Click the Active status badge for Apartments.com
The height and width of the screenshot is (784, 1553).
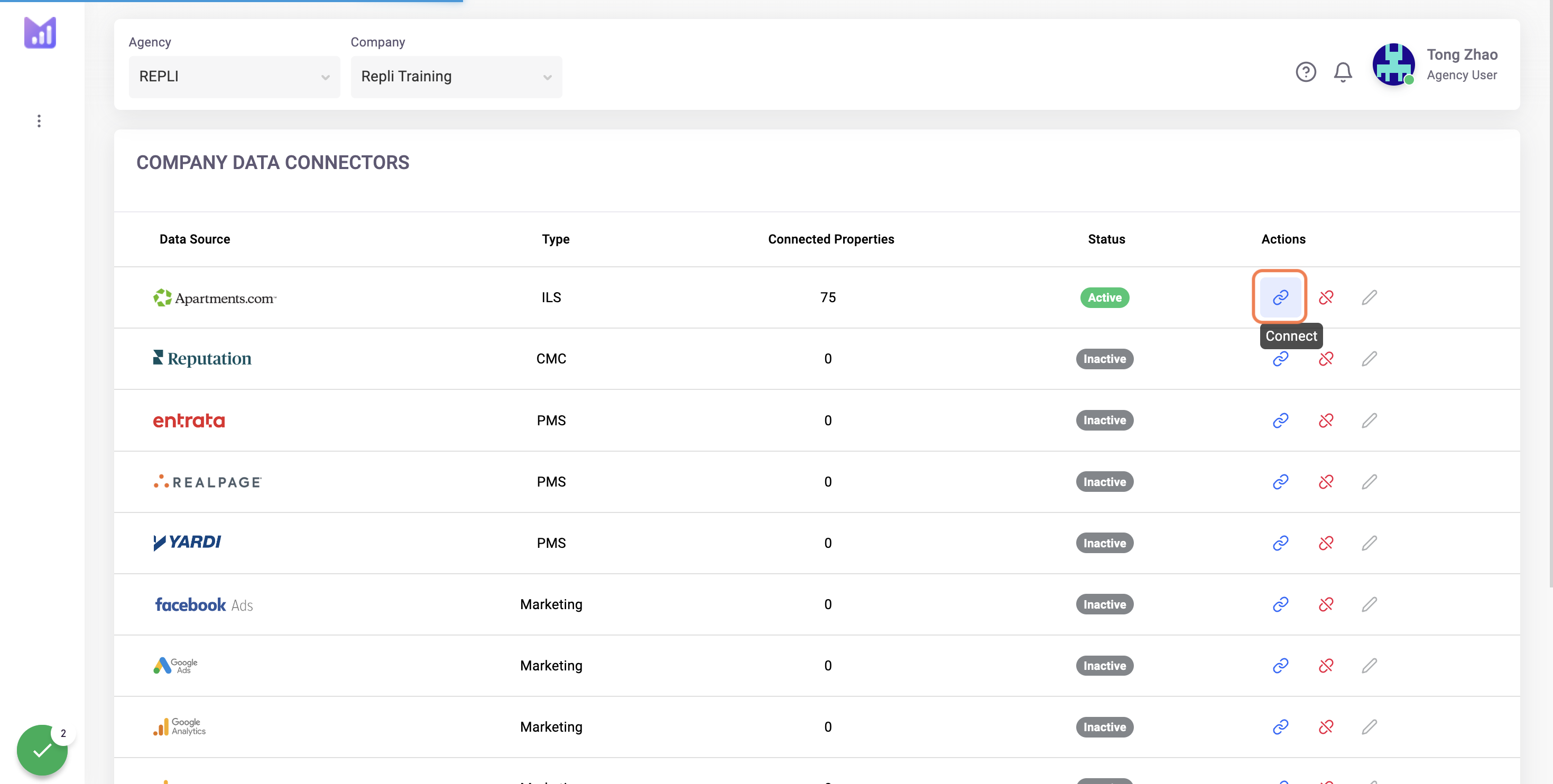(x=1104, y=297)
